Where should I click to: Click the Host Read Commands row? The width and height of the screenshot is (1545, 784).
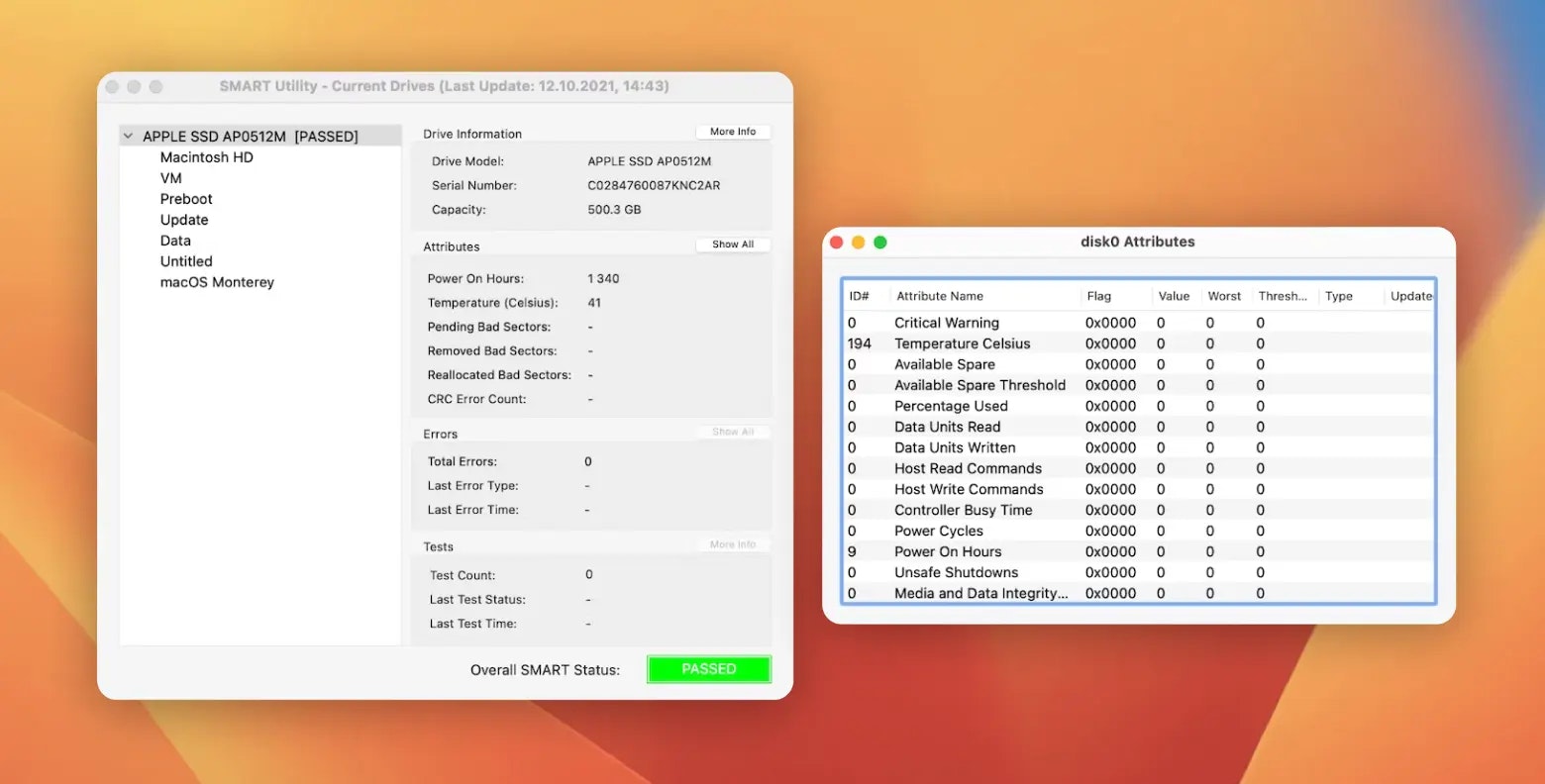pos(1139,468)
